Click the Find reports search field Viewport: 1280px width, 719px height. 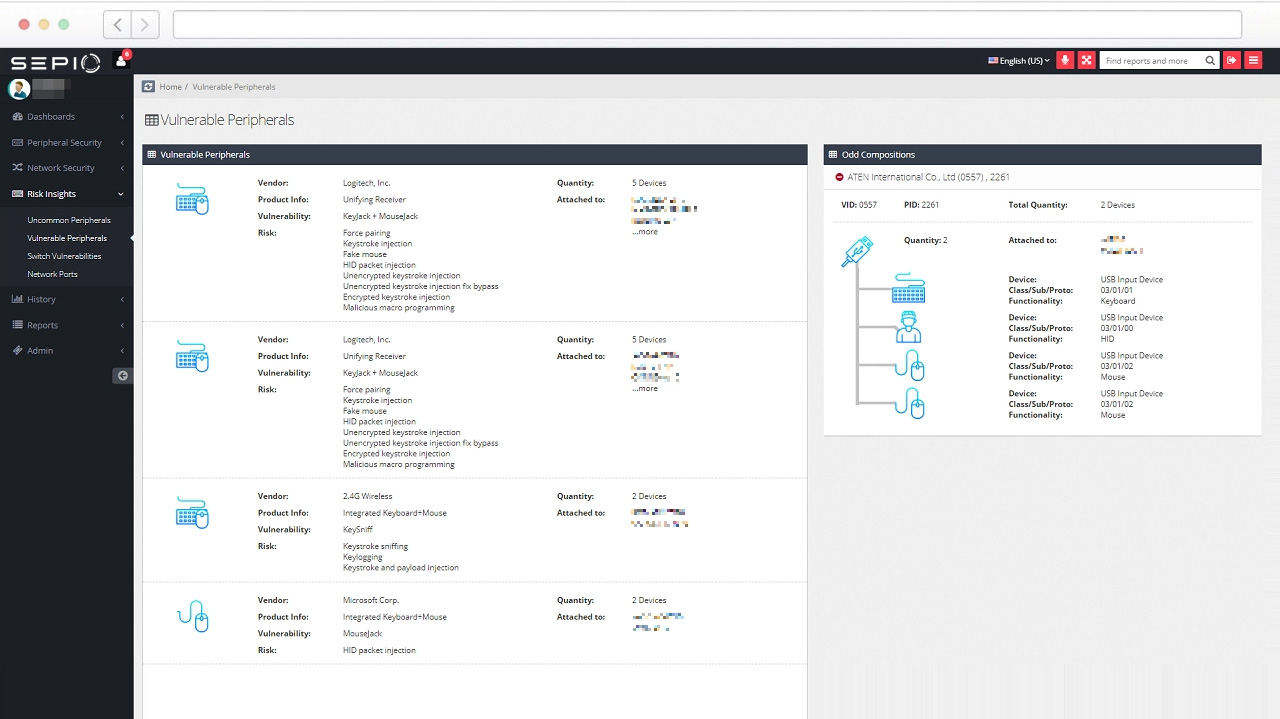click(1155, 60)
